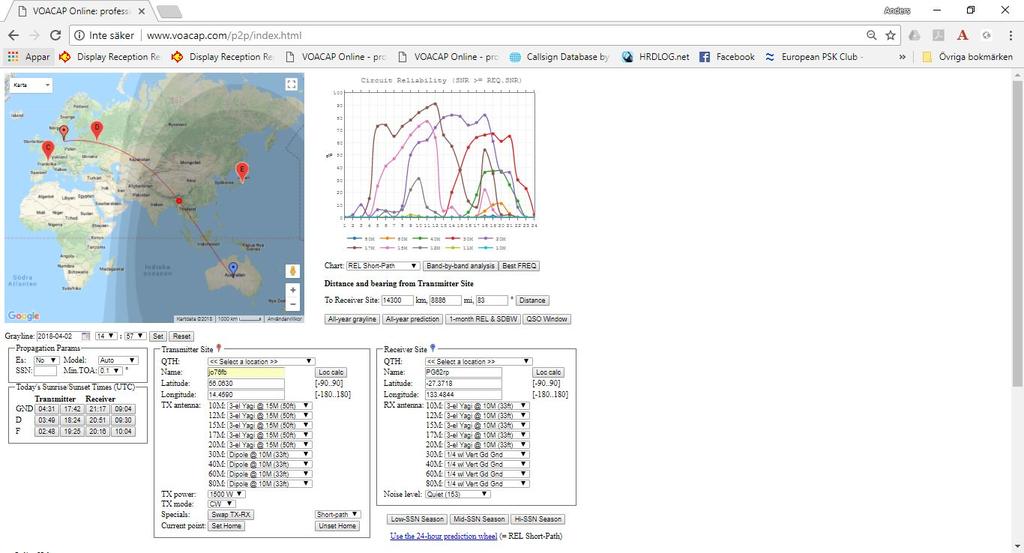The width and height of the screenshot is (1024, 553).
Task: Open the Transmitter Site QTH location dropdown
Action: tap(261, 361)
